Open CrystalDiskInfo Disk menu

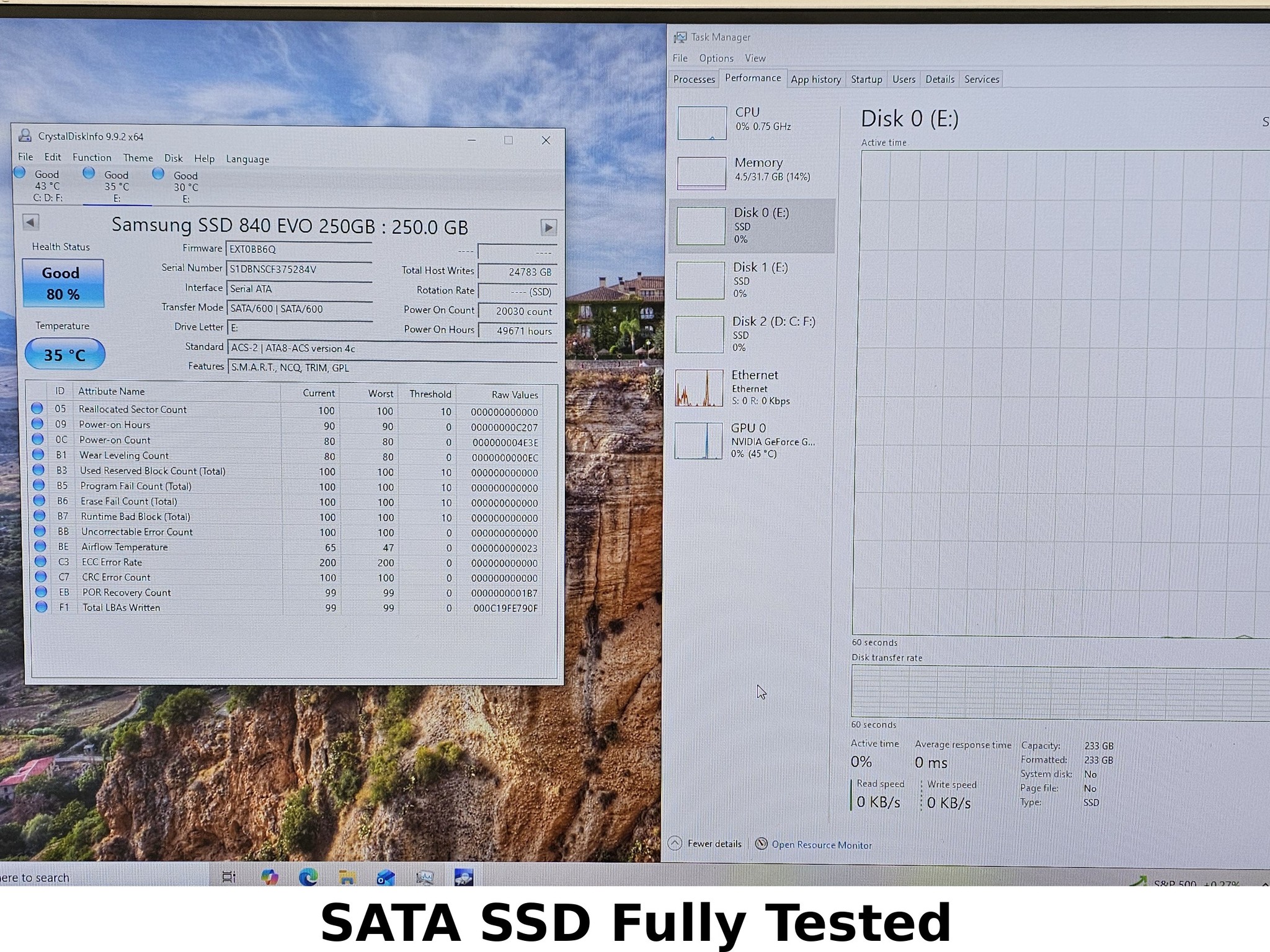click(173, 158)
